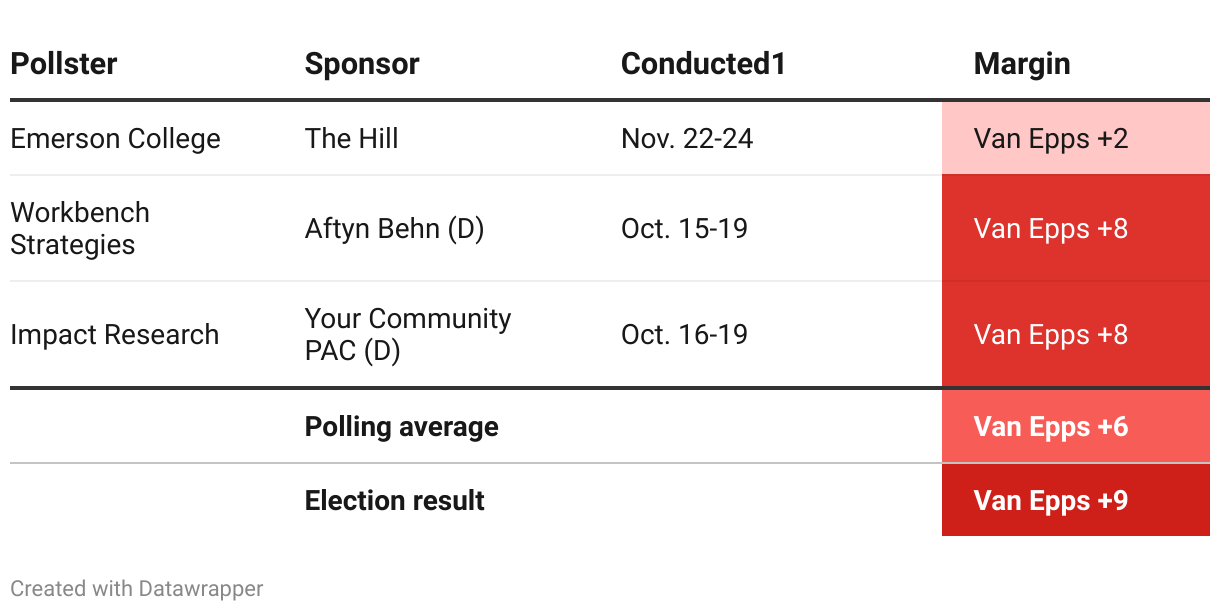Click the Pollster column header
The height and width of the screenshot is (612, 1220).
(64, 64)
